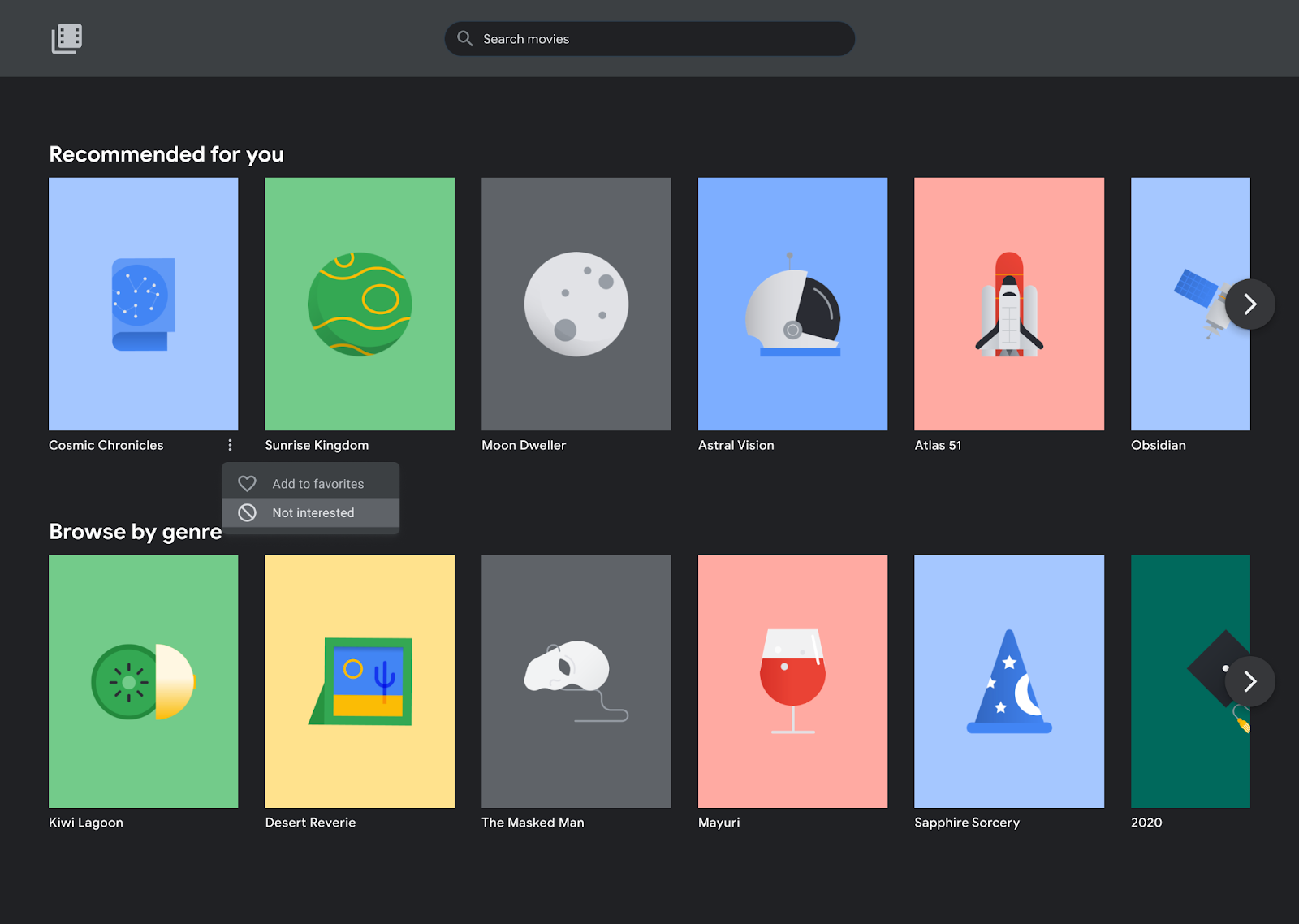This screenshot has height=924, width=1299.
Task: Open the Sapphire Sorcery wizard hat poster
Action: click(x=1009, y=681)
